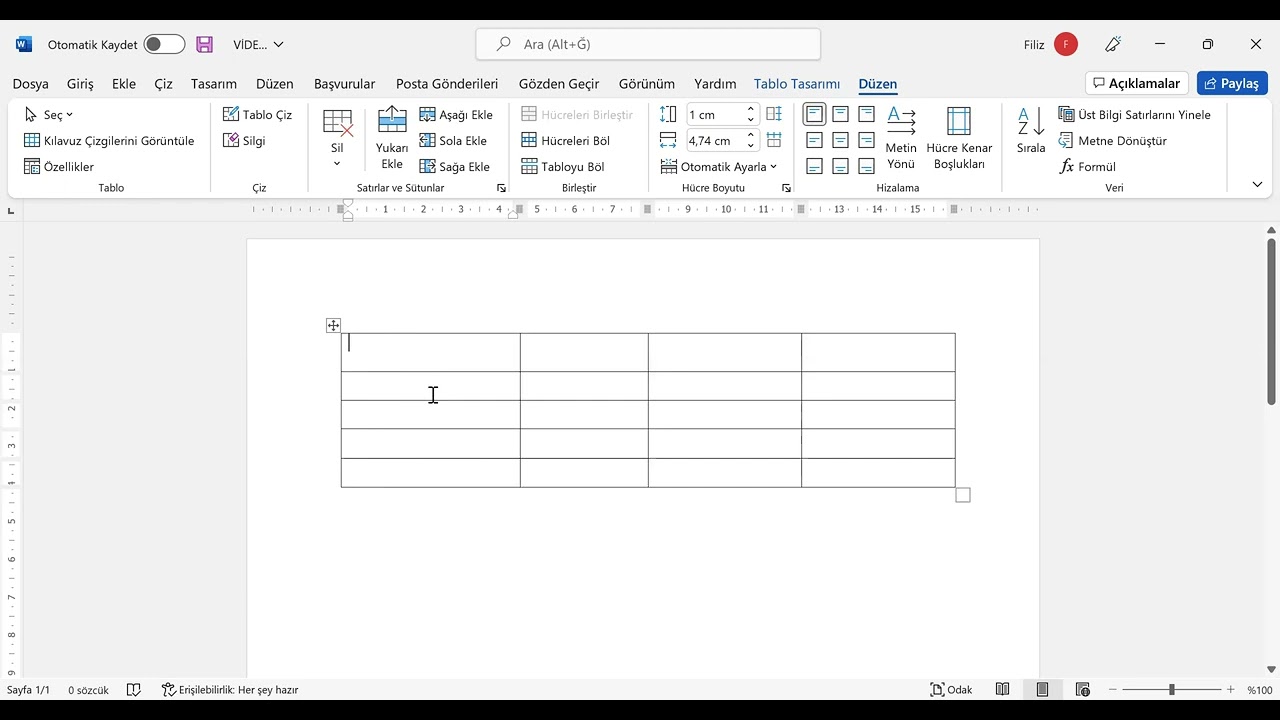Open the Tasarım ribbon tab

click(x=214, y=84)
